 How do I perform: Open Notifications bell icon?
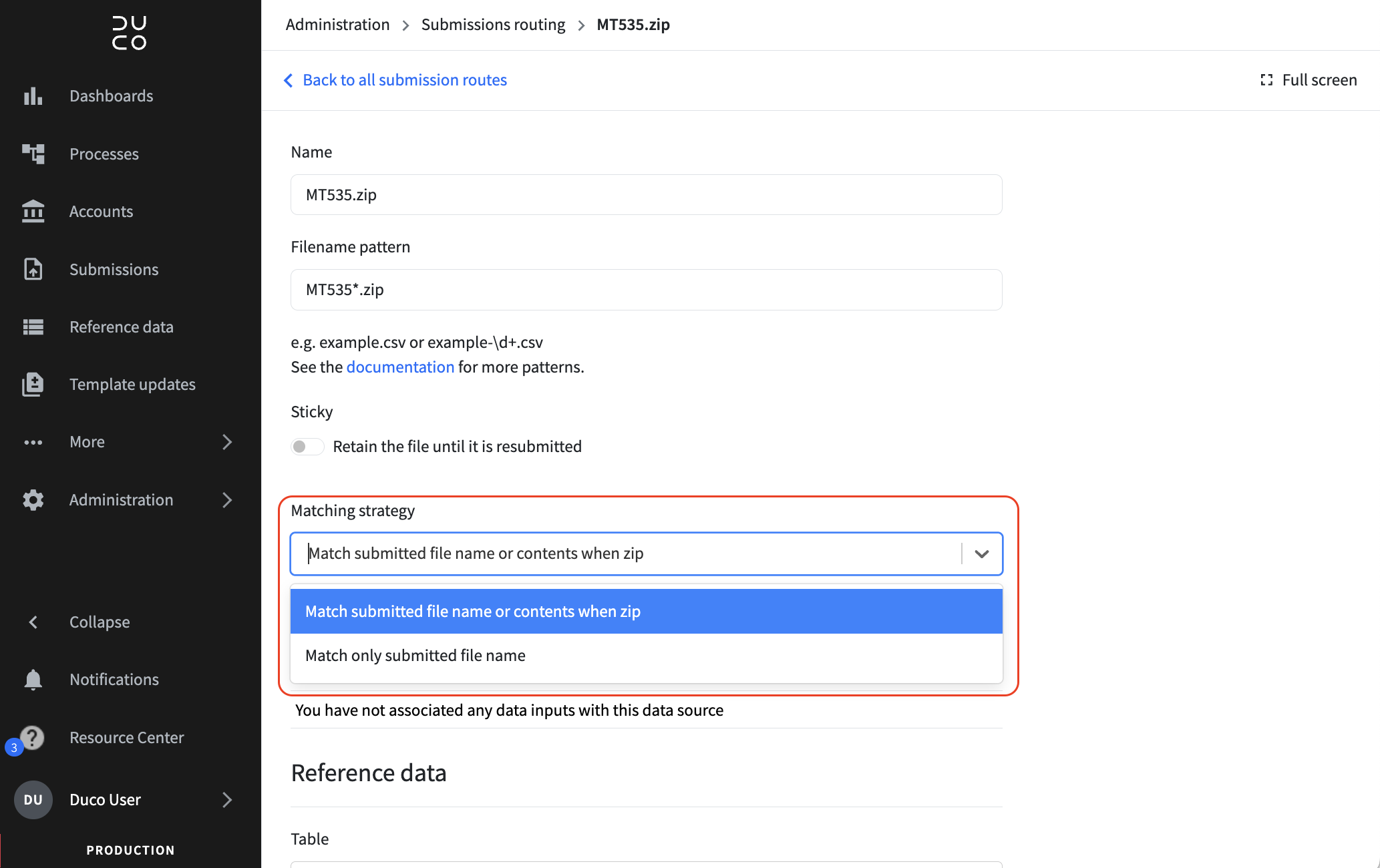coord(33,680)
